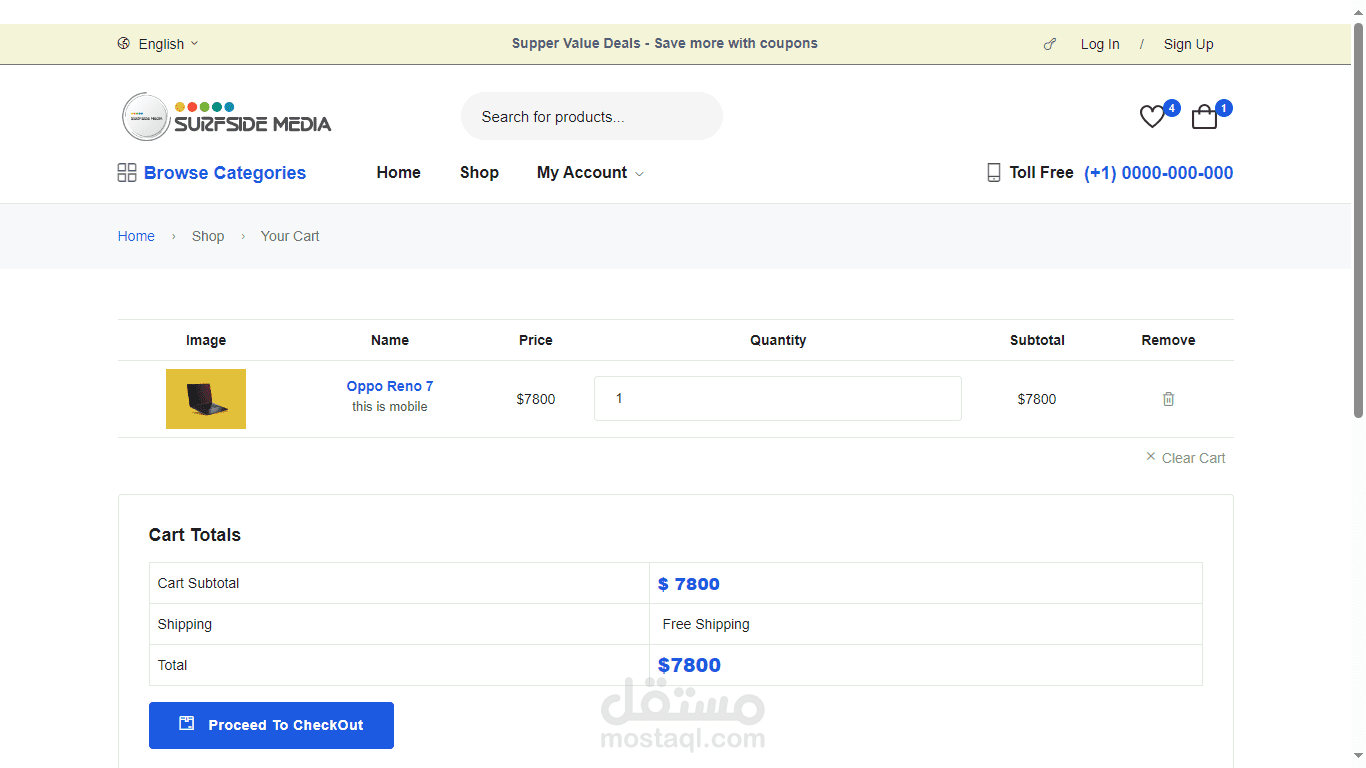Click the 'Name' column header
The height and width of the screenshot is (768, 1366).
390,340
